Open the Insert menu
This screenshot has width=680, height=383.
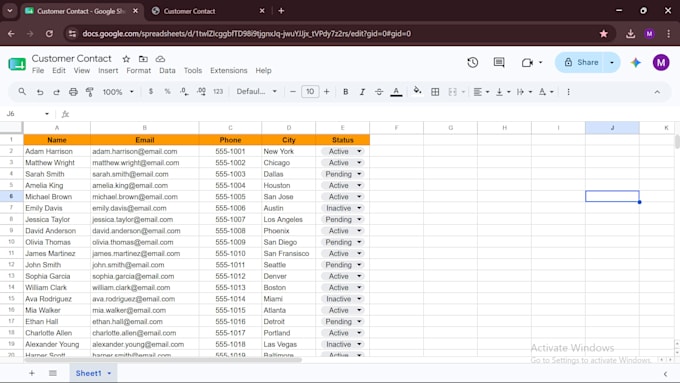tap(108, 70)
